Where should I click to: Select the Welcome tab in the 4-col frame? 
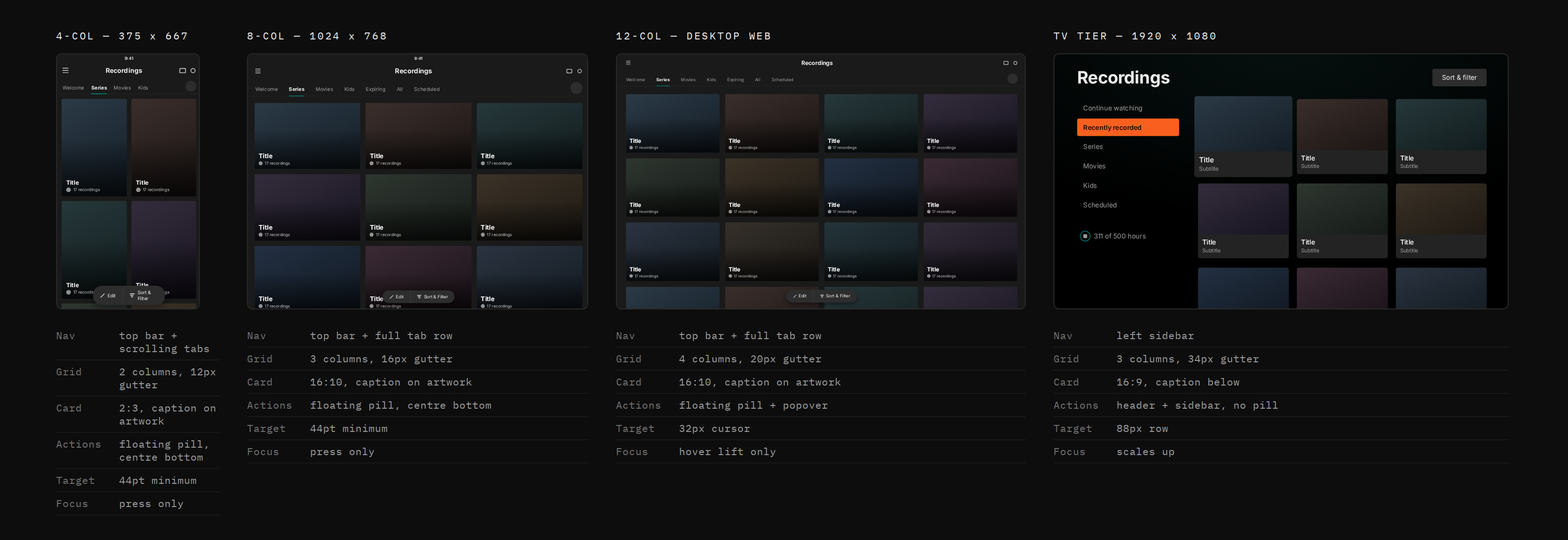[x=73, y=88]
